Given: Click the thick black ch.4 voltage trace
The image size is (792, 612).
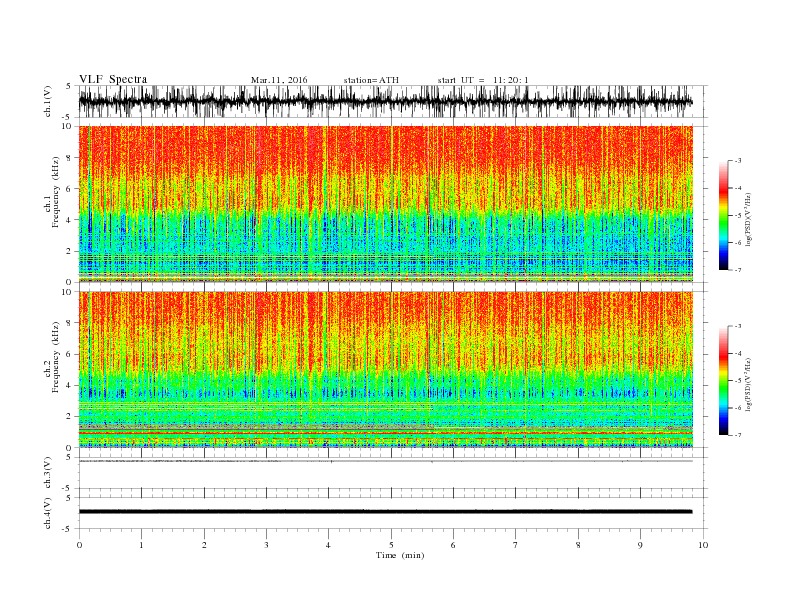Looking at the screenshot, I should click(x=385, y=512).
